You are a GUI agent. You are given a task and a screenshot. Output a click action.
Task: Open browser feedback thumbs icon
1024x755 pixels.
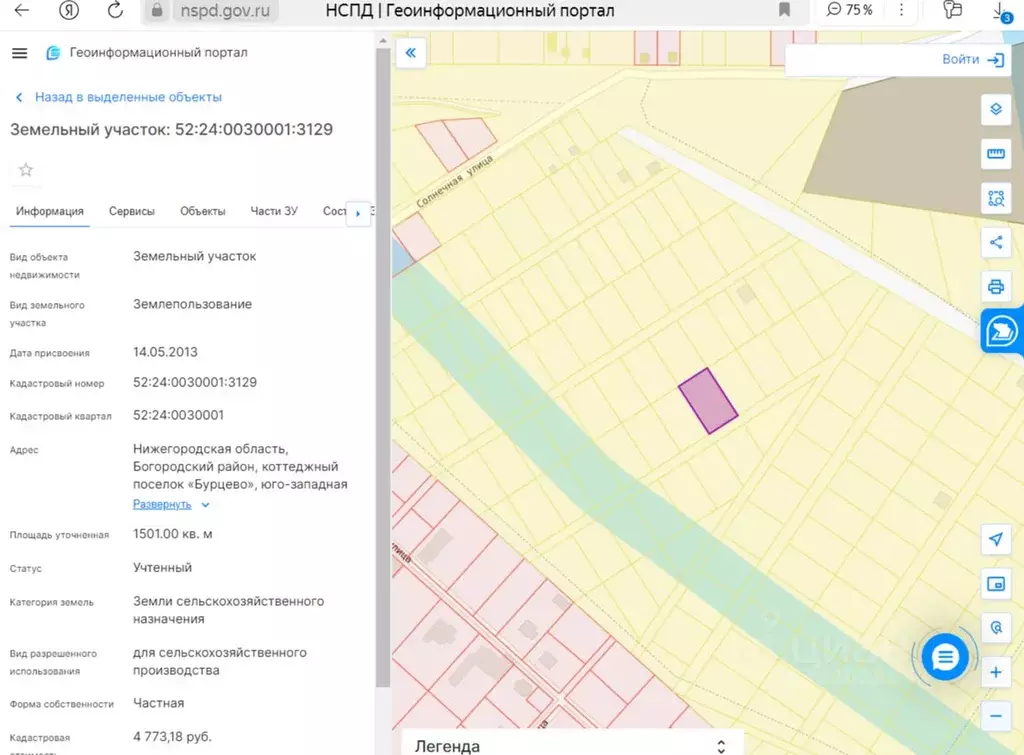(x=952, y=10)
